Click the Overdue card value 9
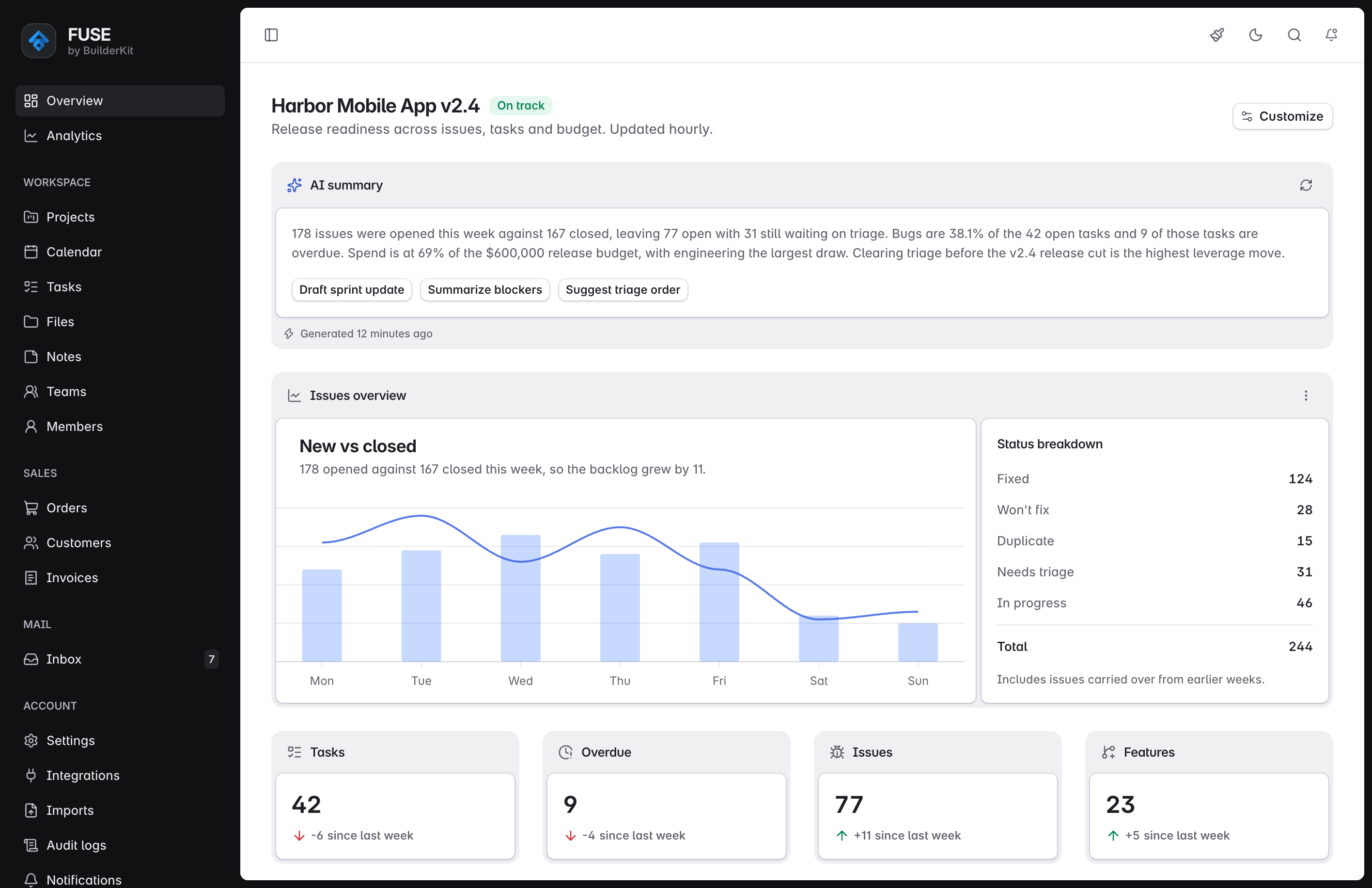This screenshot has width=1372, height=888. pyautogui.click(x=570, y=805)
